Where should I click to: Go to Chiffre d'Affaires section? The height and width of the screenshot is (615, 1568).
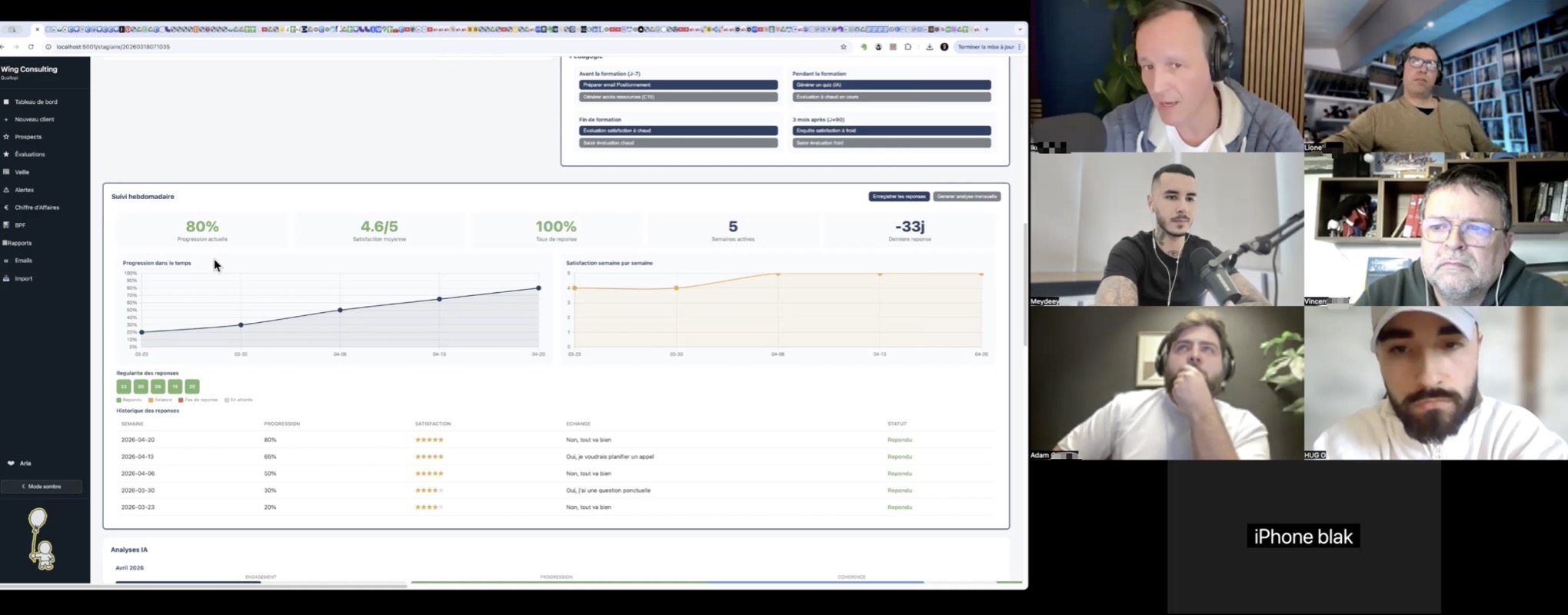pyautogui.click(x=37, y=208)
